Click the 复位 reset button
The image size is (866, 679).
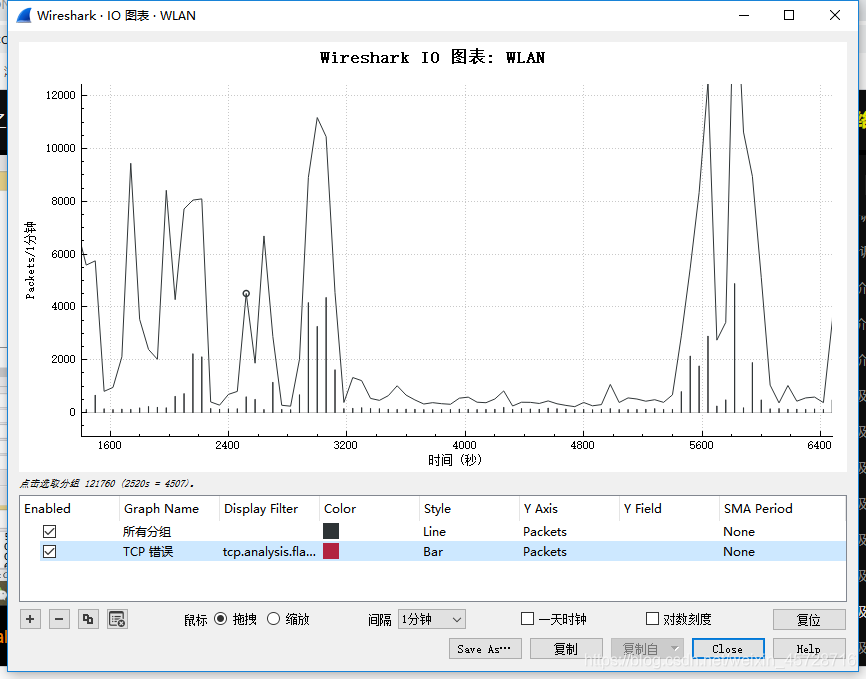(809, 619)
